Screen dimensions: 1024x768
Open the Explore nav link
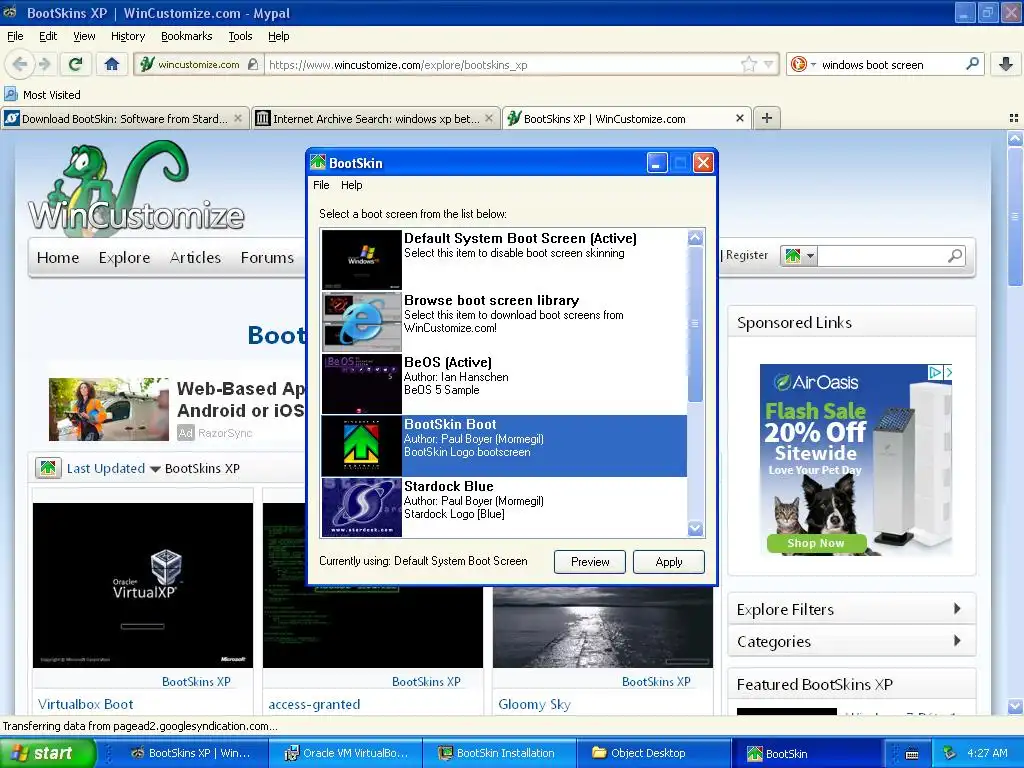[x=124, y=257]
